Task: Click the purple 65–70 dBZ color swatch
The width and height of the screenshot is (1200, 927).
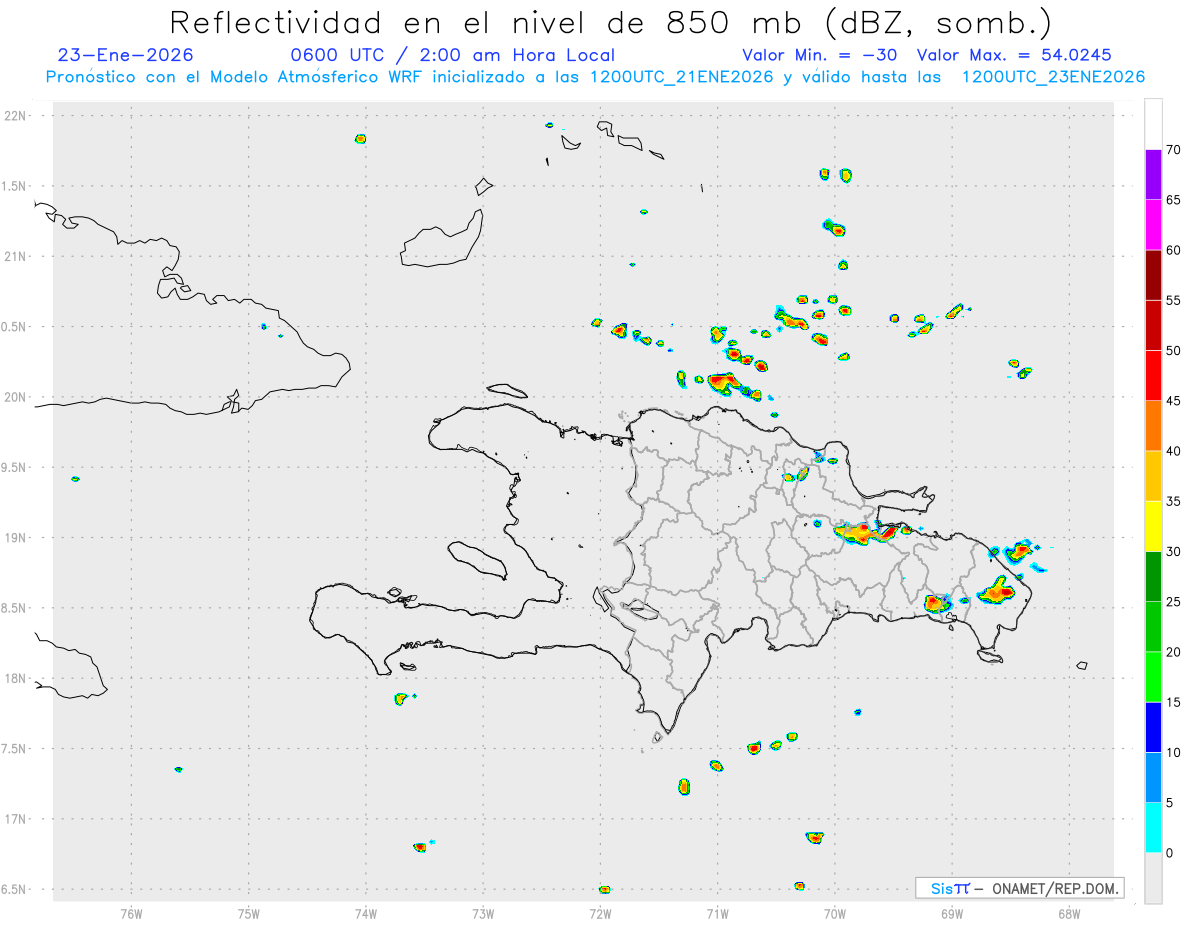Action: pos(1153,174)
